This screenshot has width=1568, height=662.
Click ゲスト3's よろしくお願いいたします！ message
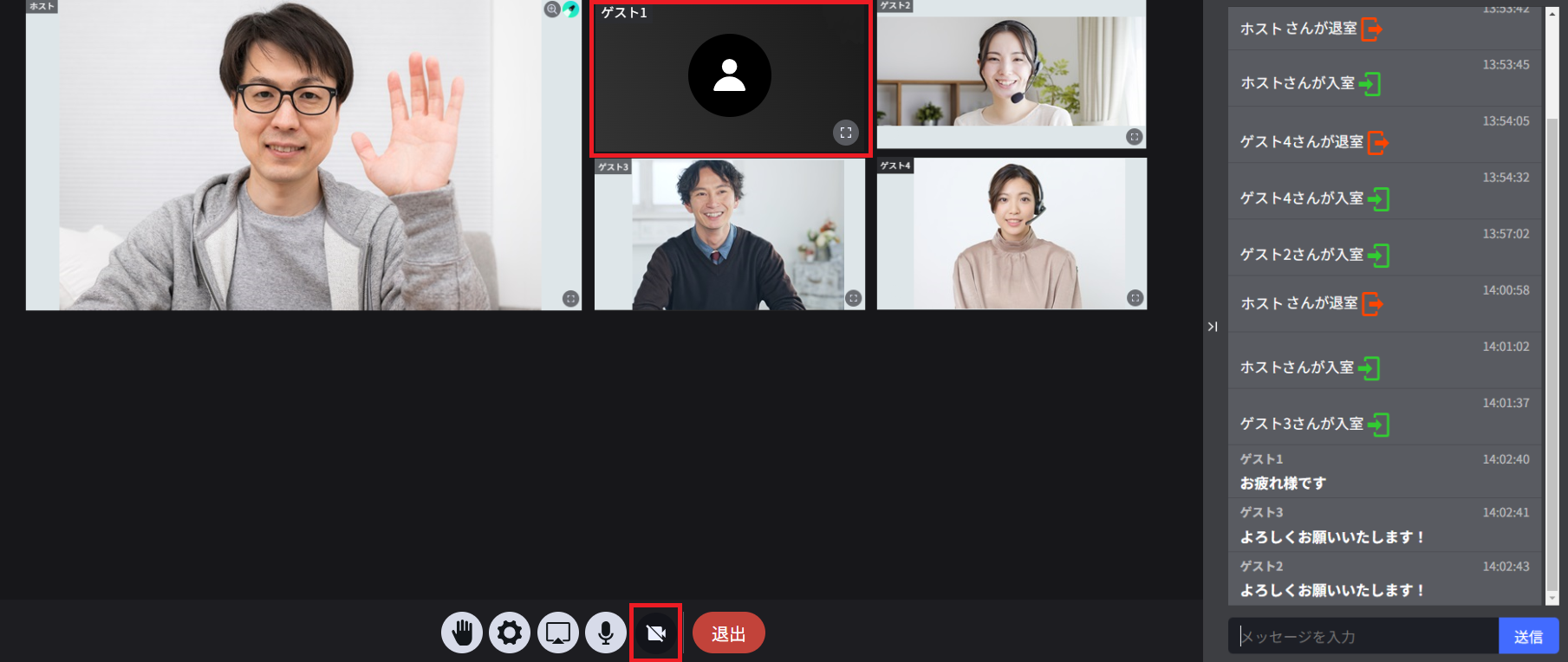[1333, 537]
